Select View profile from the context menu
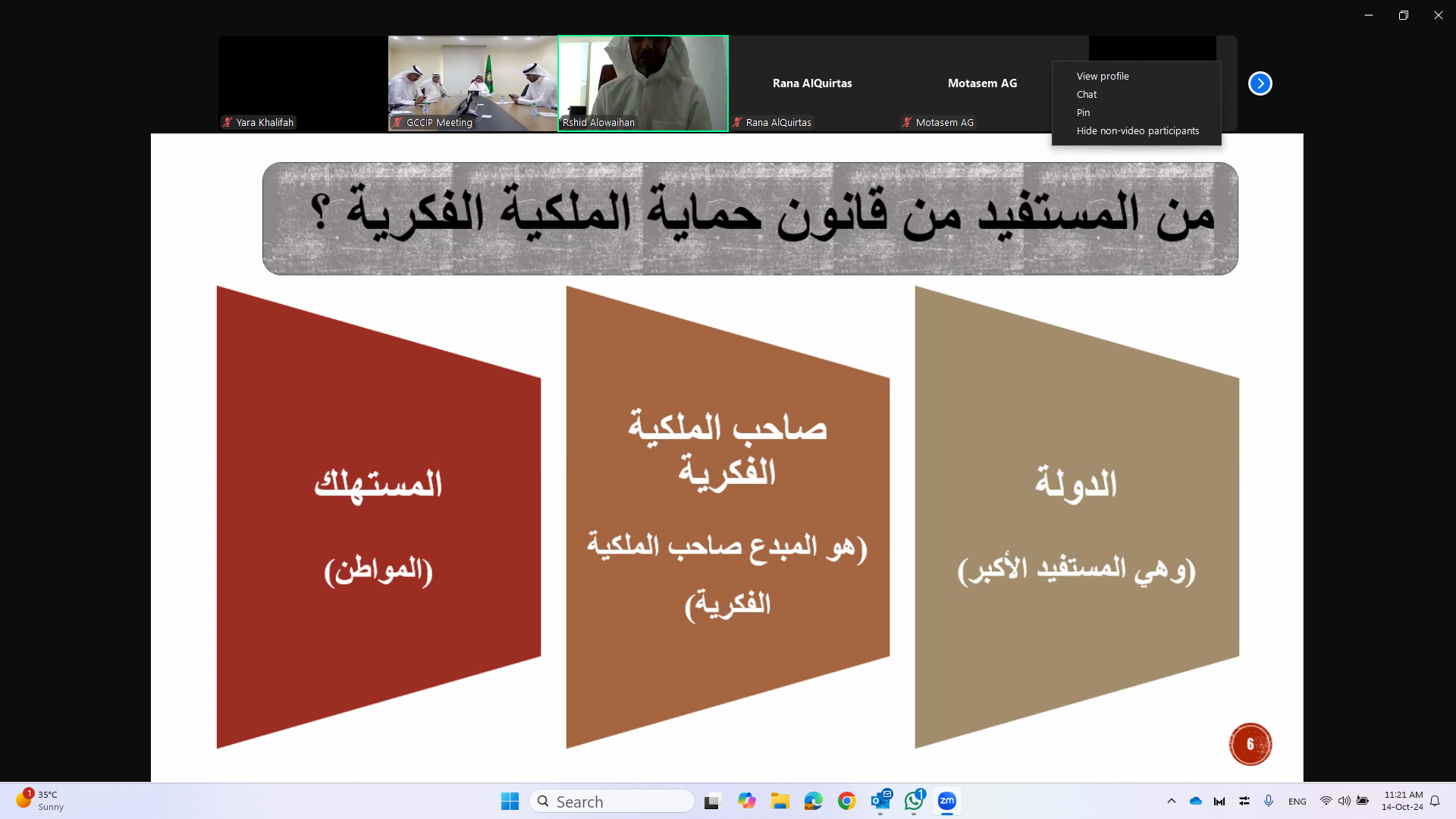This screenshot has width=1456, height=819. tap(1103, 76)
